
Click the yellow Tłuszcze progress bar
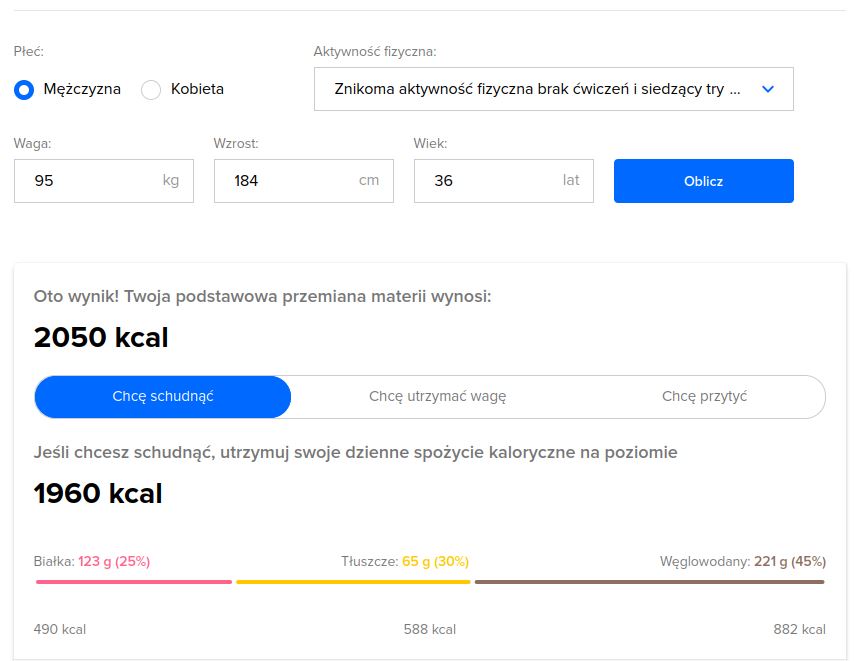(353, 581)
